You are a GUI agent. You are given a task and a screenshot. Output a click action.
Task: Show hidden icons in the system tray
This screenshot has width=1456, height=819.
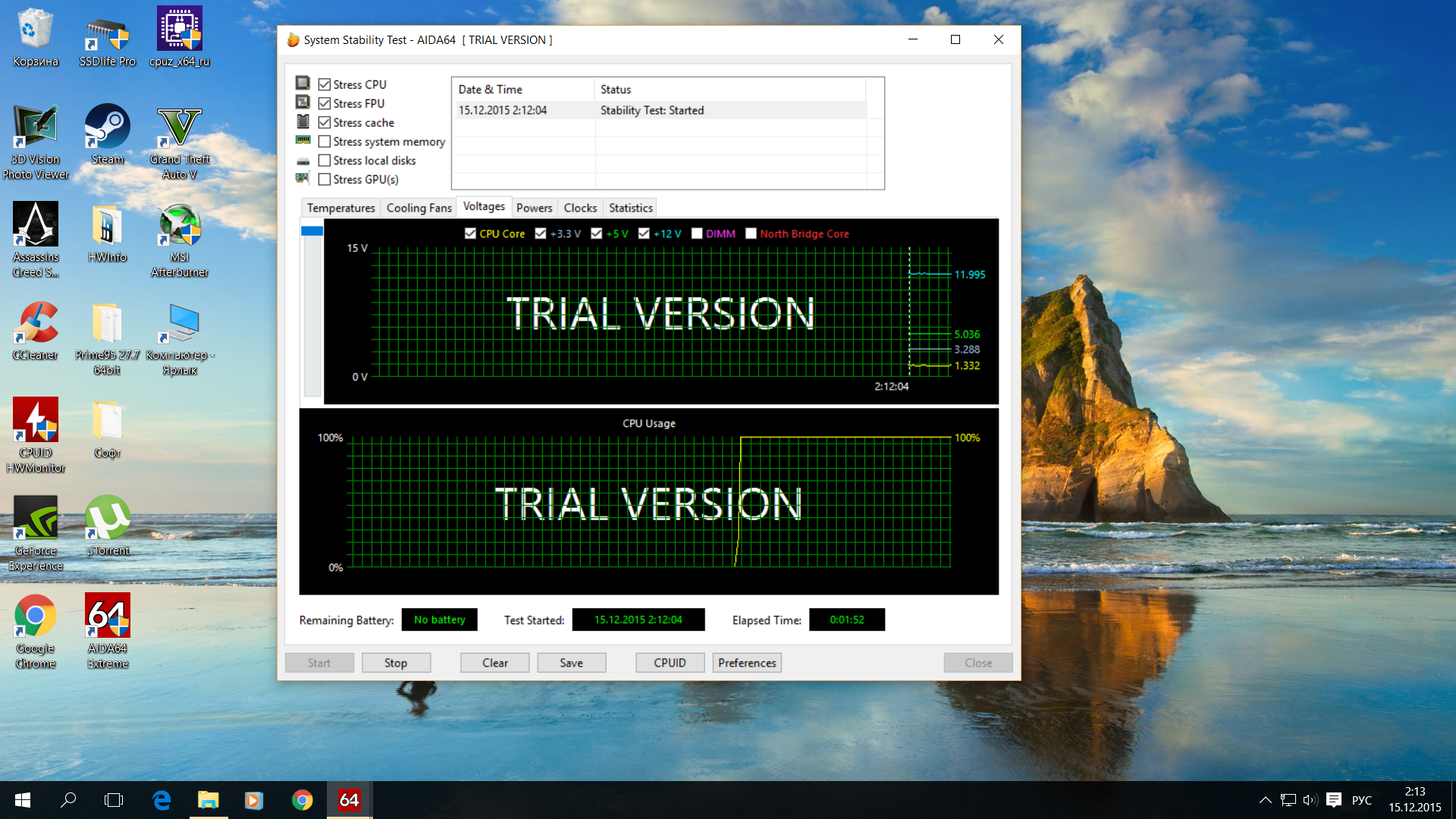click(x=1265, y=800)
